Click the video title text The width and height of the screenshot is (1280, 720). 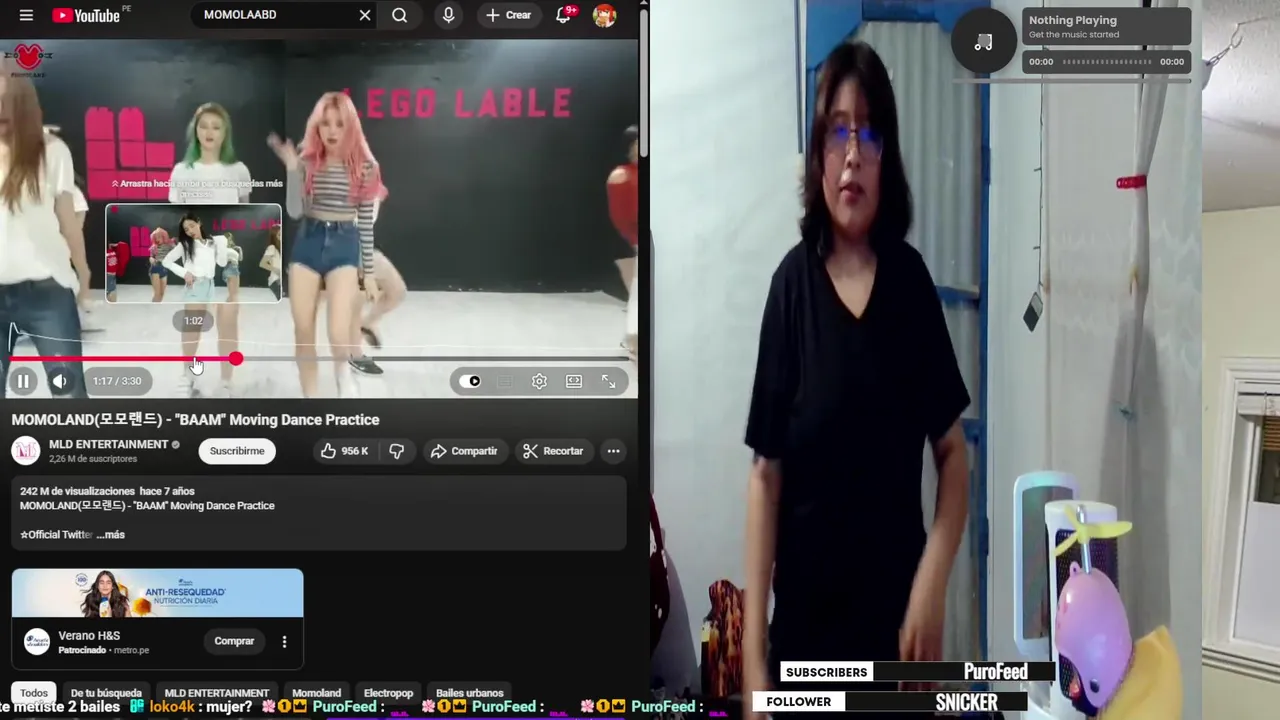coord(195,420)
